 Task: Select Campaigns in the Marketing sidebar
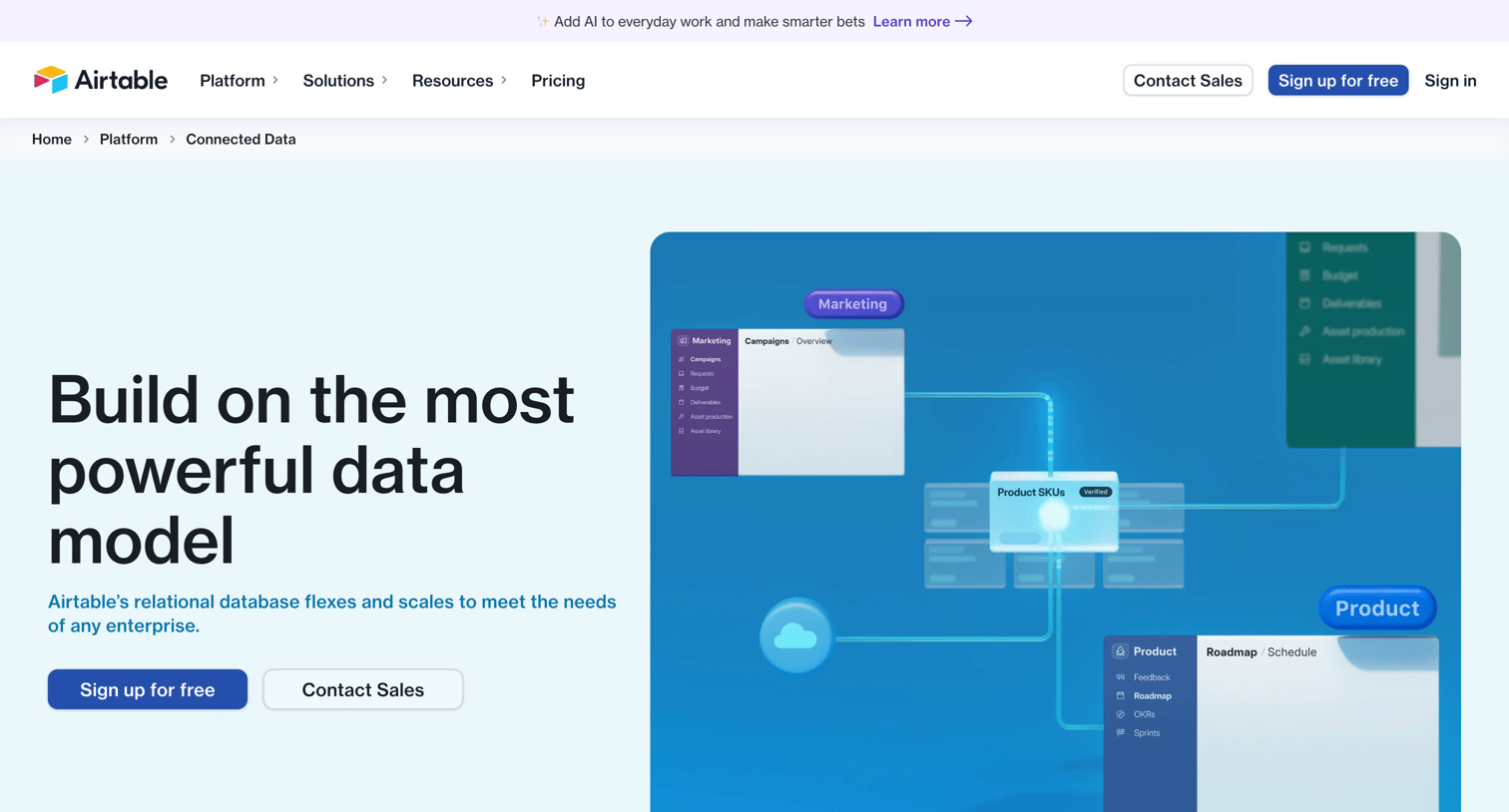(706, 359)
